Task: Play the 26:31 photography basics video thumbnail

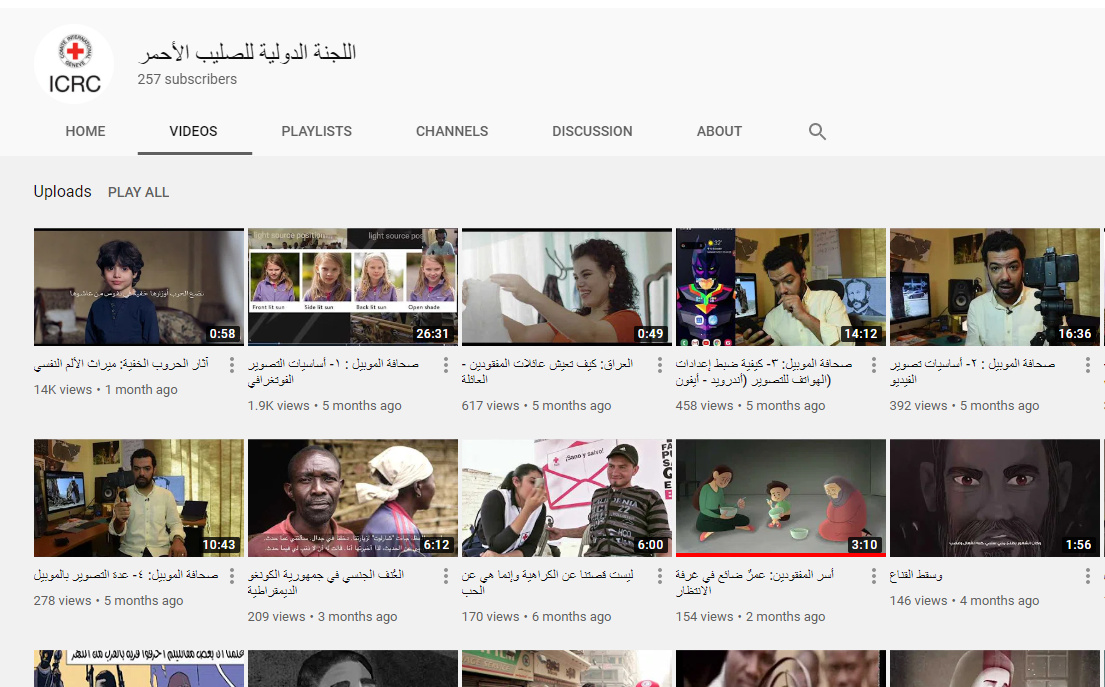Action: [352, 286]
